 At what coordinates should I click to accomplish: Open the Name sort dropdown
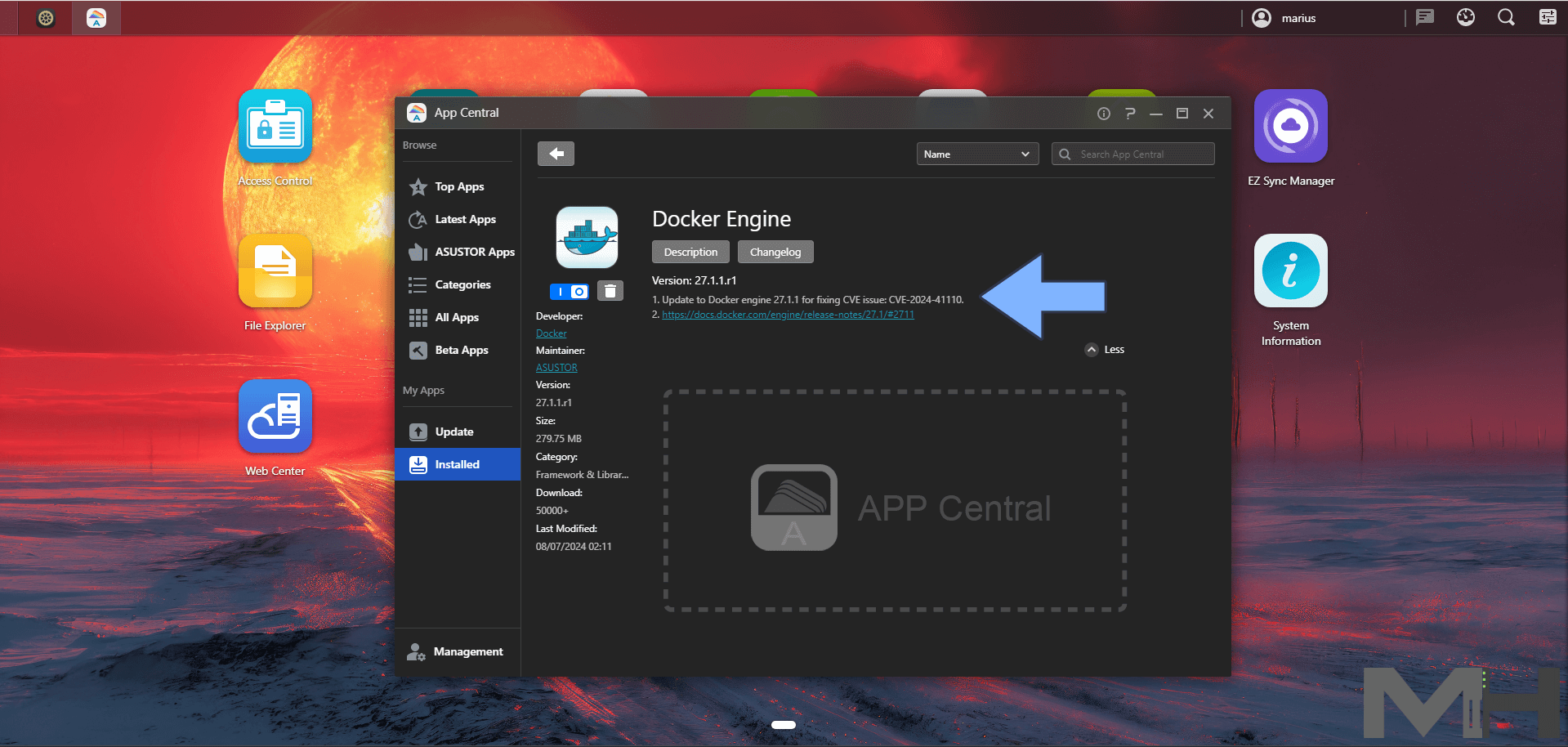click(x=977, y=154)
